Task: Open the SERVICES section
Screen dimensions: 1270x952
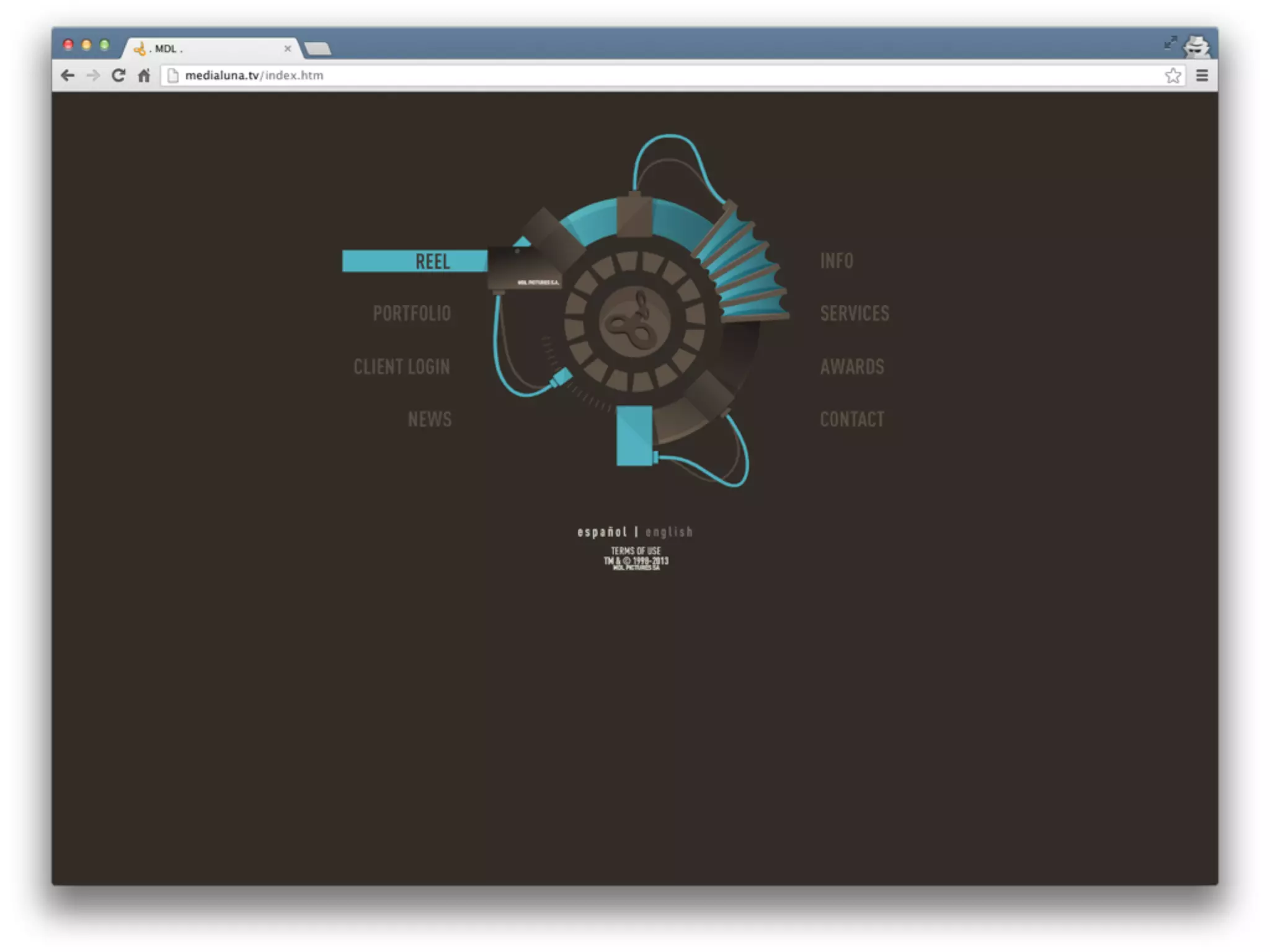Action: click(x=854, y=314)
